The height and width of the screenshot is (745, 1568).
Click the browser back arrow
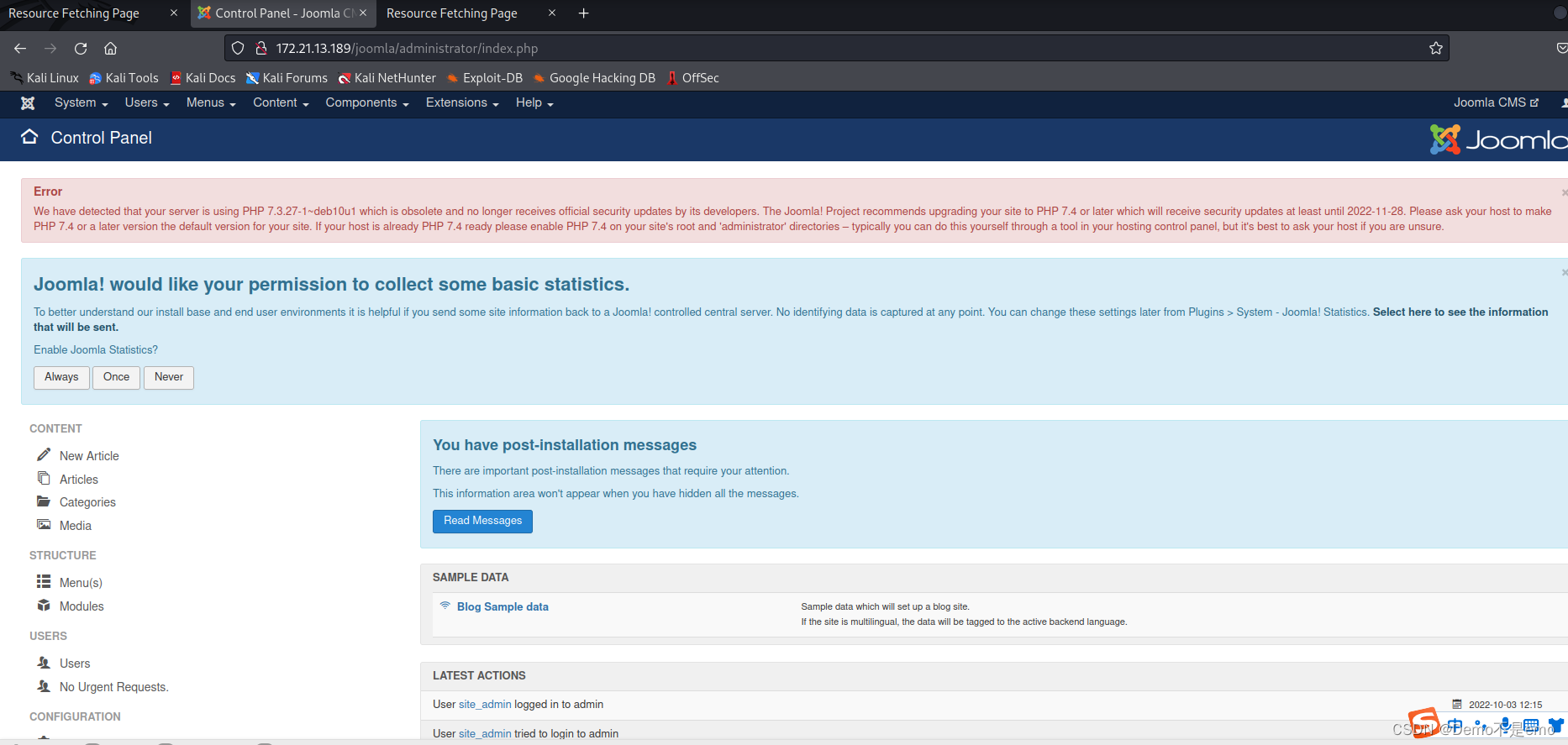pyautogui.click(x=20, y=49)
